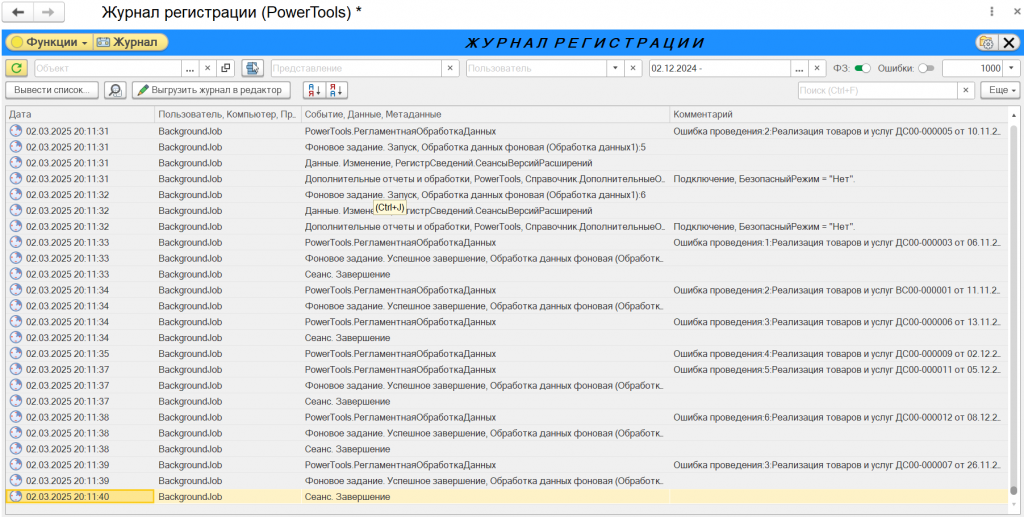1024x517 pixels.
Task: Open the folder-with-gear settings icon
Action: [x=985, y=42]
